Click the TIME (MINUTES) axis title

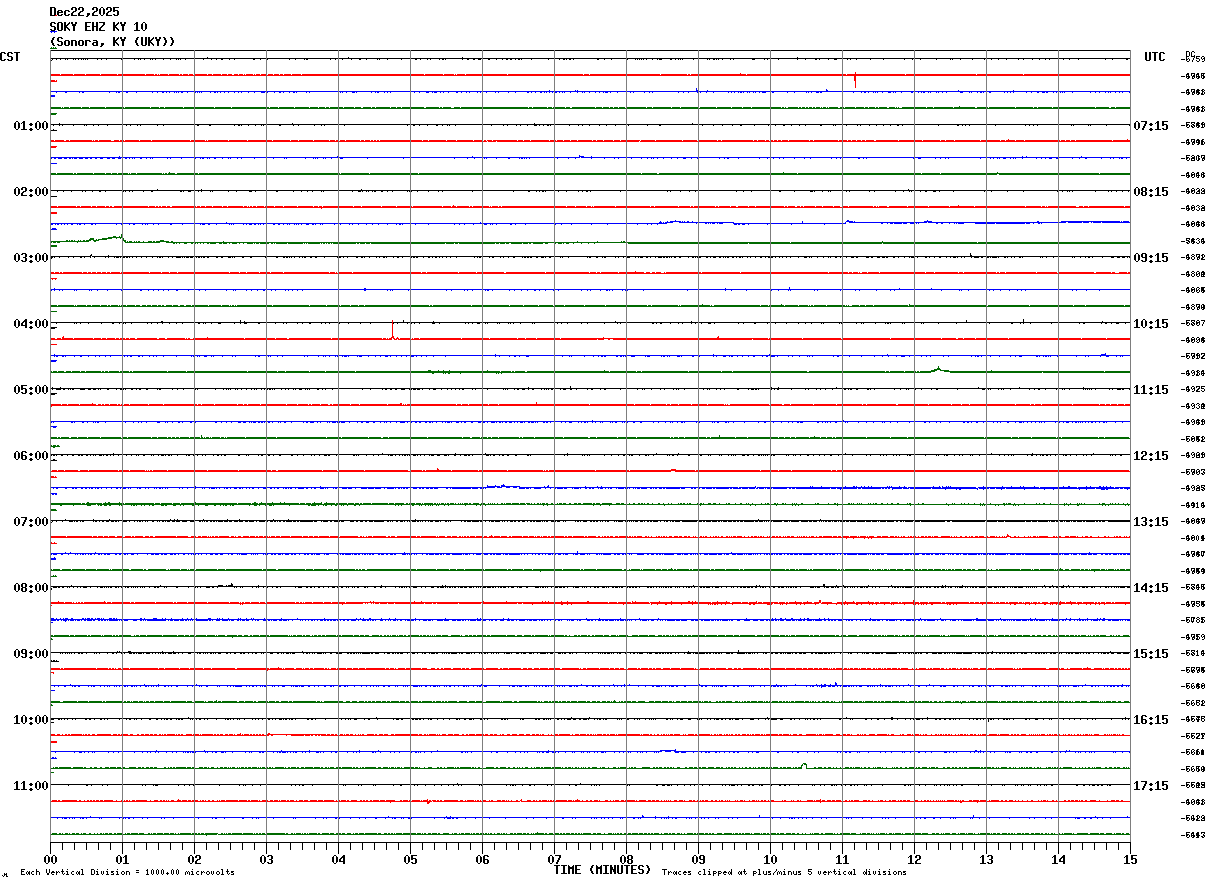click(602, 870)
